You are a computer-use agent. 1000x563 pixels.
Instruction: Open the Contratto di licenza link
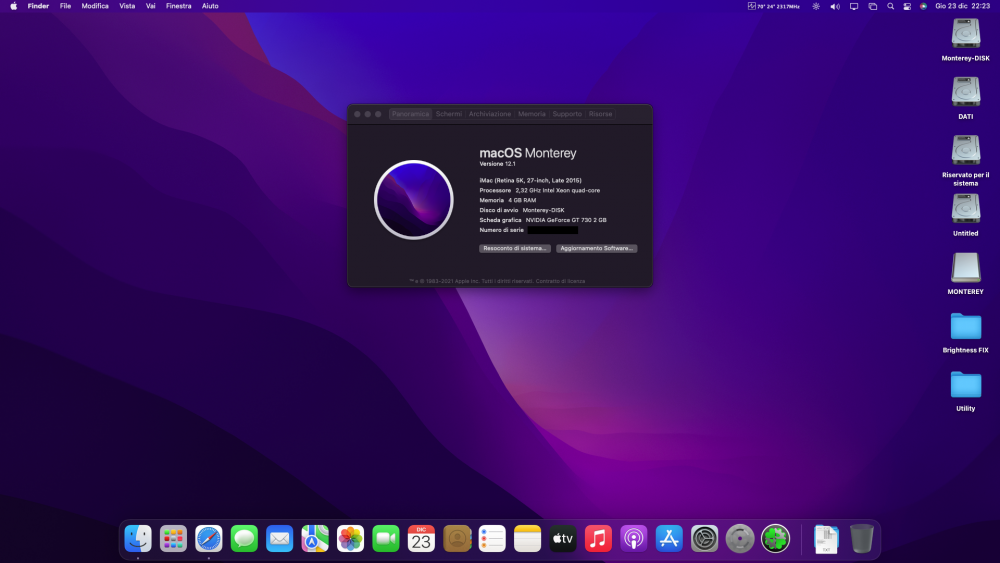point(560,281)
